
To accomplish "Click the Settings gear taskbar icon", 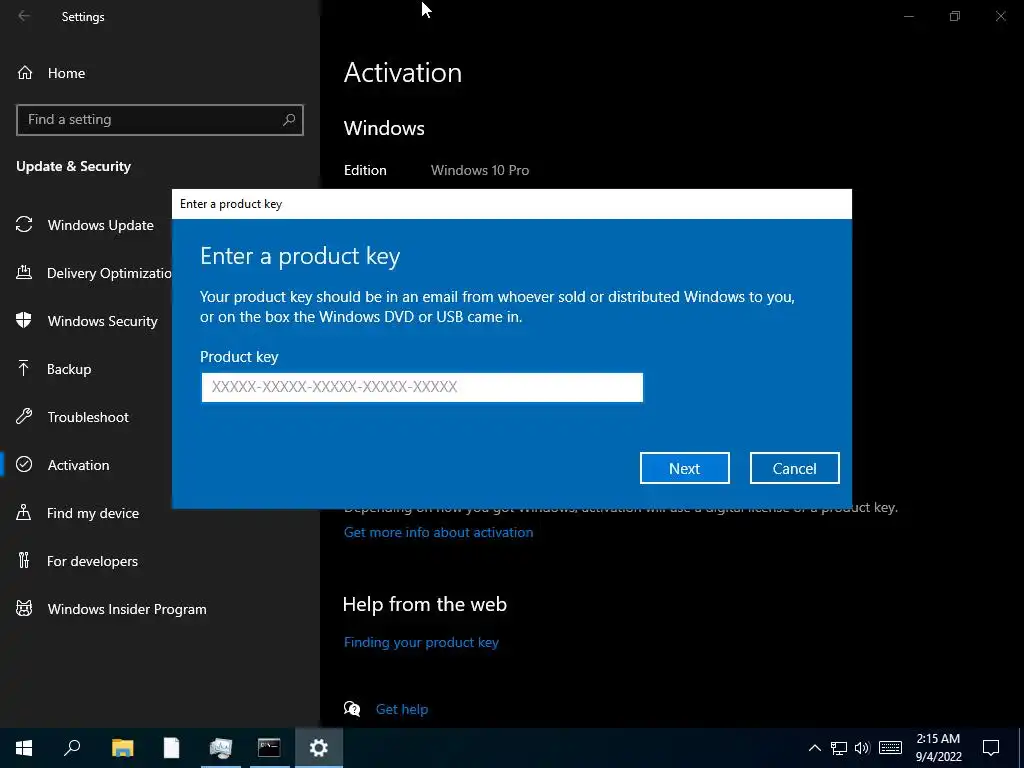I will tap(319, 748).
